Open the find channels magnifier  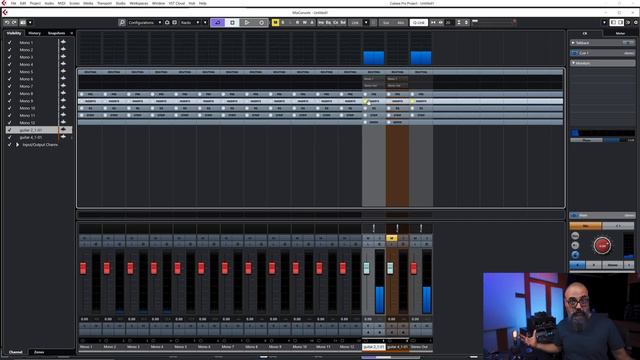pyautogui.click(x=122, y=22)
